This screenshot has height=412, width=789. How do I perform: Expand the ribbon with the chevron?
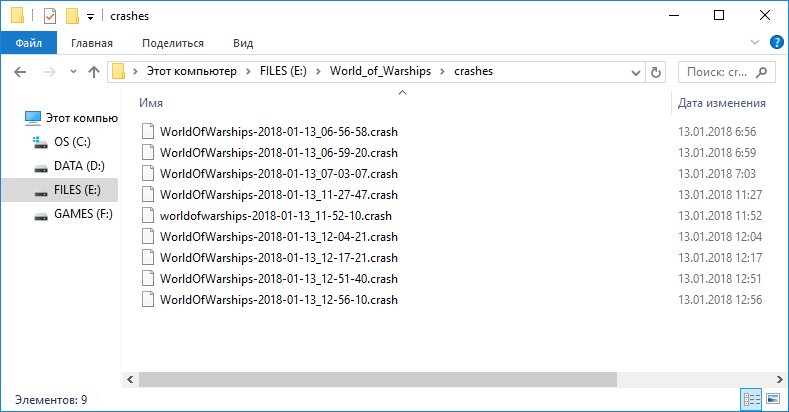point(755,42)
